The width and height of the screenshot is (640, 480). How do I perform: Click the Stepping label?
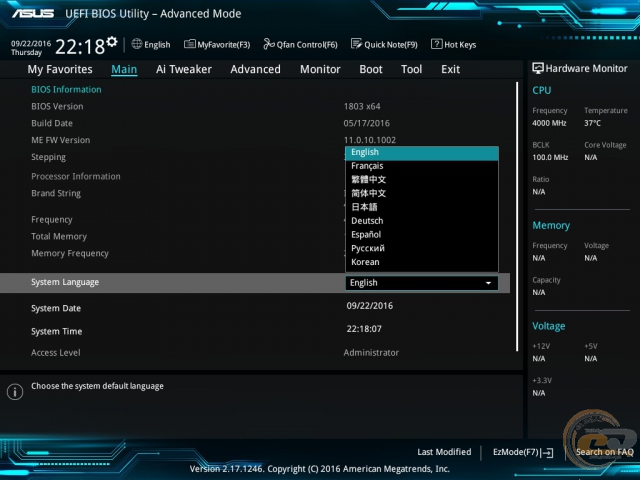click(48, 157)
